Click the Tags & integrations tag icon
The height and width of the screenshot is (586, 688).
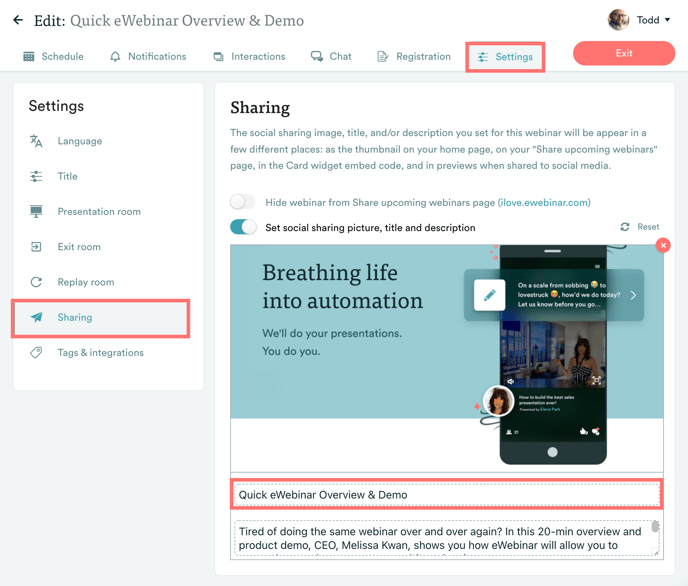[36, 353]
